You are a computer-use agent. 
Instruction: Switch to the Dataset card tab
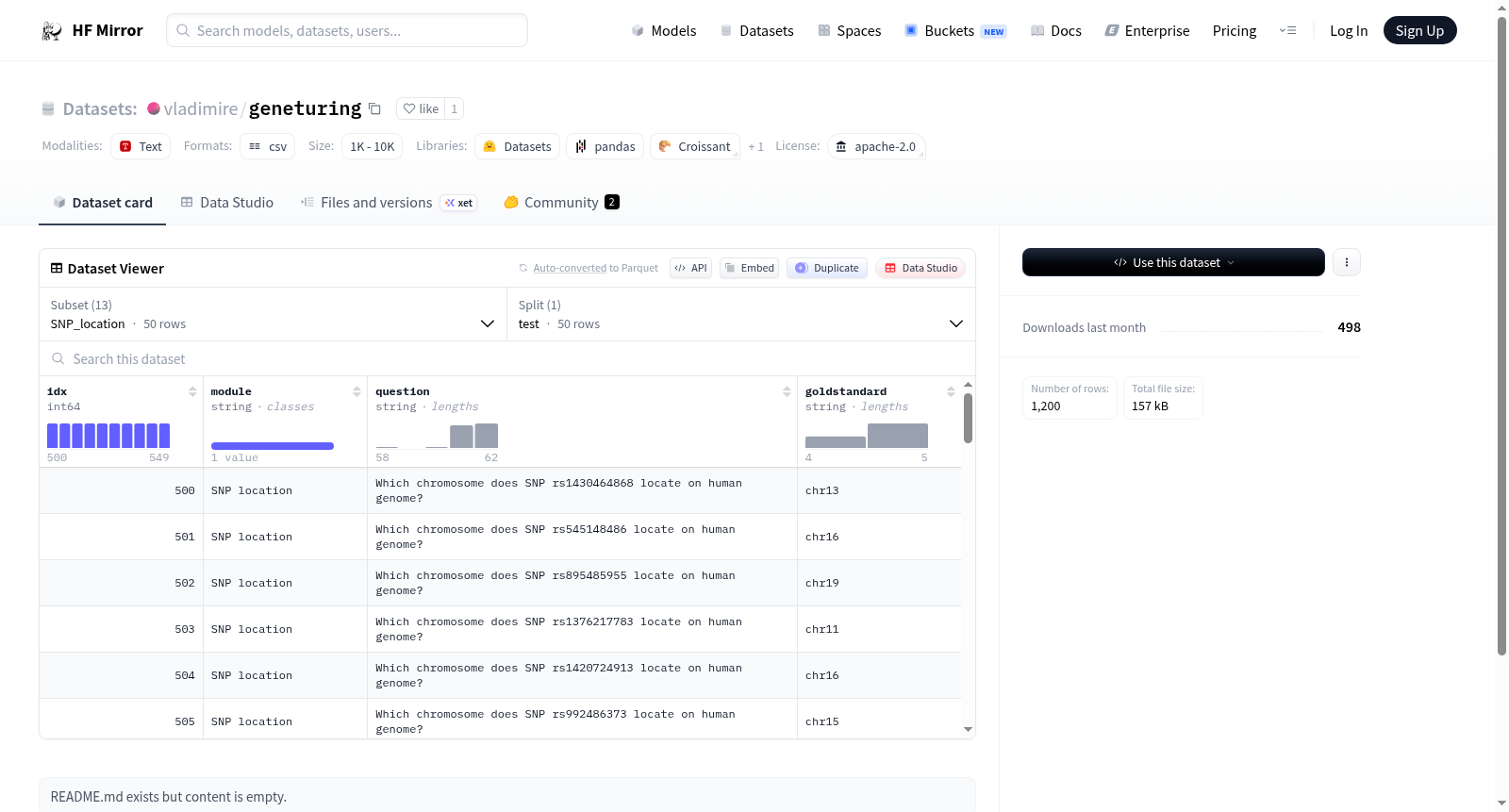pos(102,203)
